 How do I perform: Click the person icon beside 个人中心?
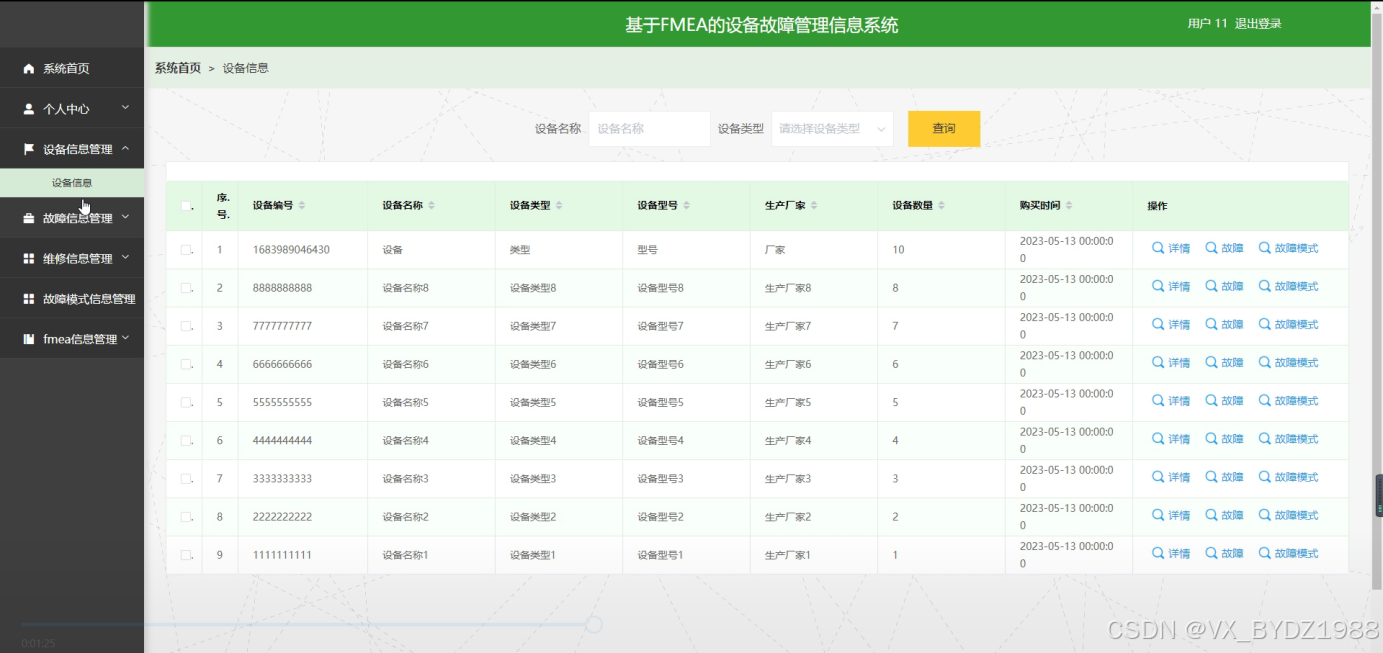tap(29, 109)
